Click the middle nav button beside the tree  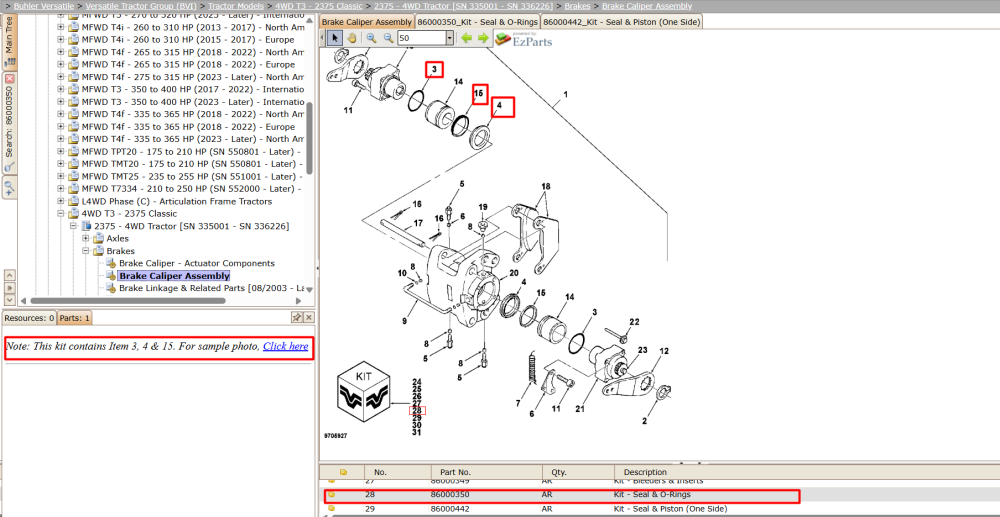coord(10,288)
